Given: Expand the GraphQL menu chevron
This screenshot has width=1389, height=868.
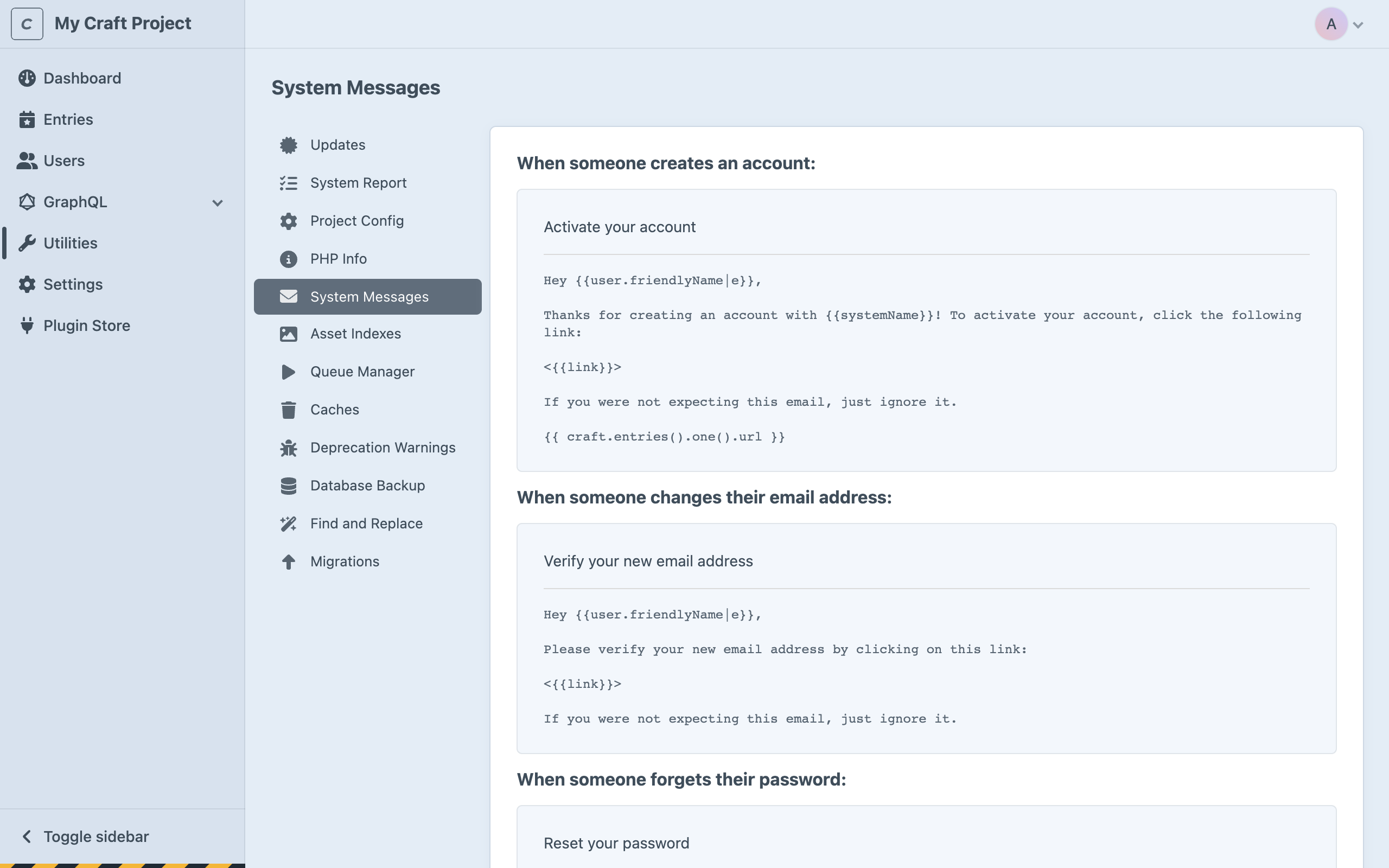Looking at the screenshot, I should pyautogui.click(x=217, y=203).
